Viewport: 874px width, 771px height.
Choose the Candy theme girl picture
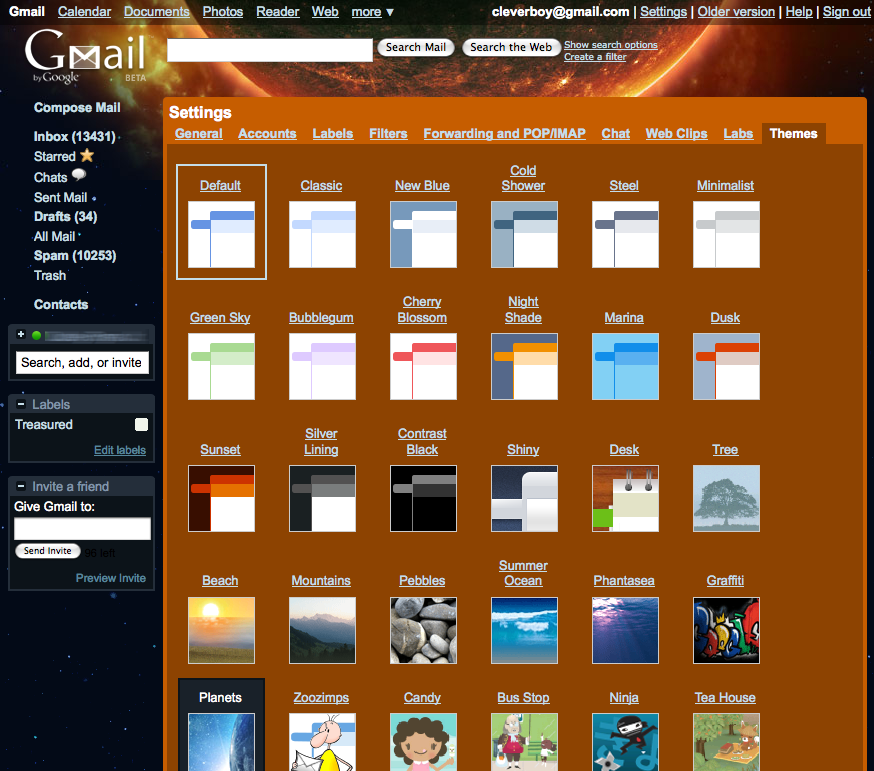point(423,742)
